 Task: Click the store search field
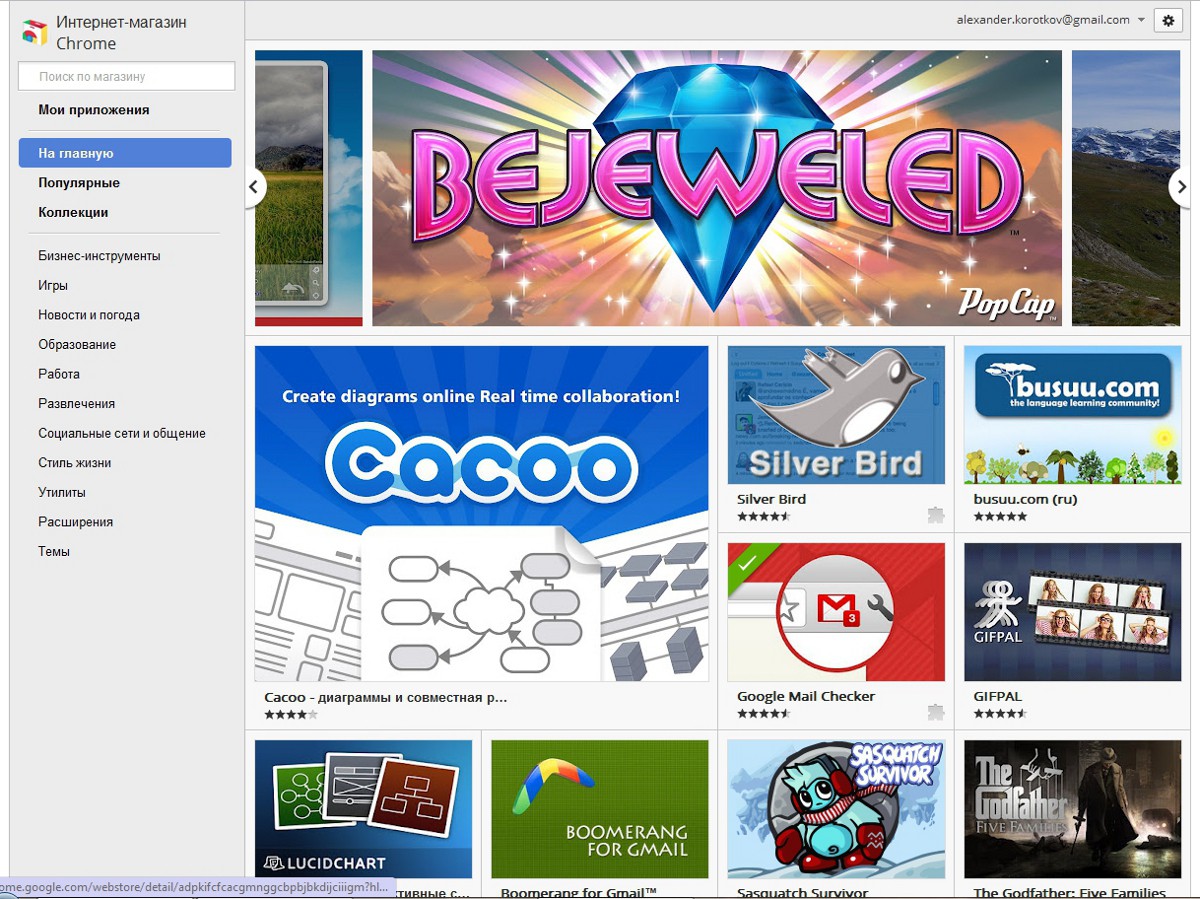127,76
